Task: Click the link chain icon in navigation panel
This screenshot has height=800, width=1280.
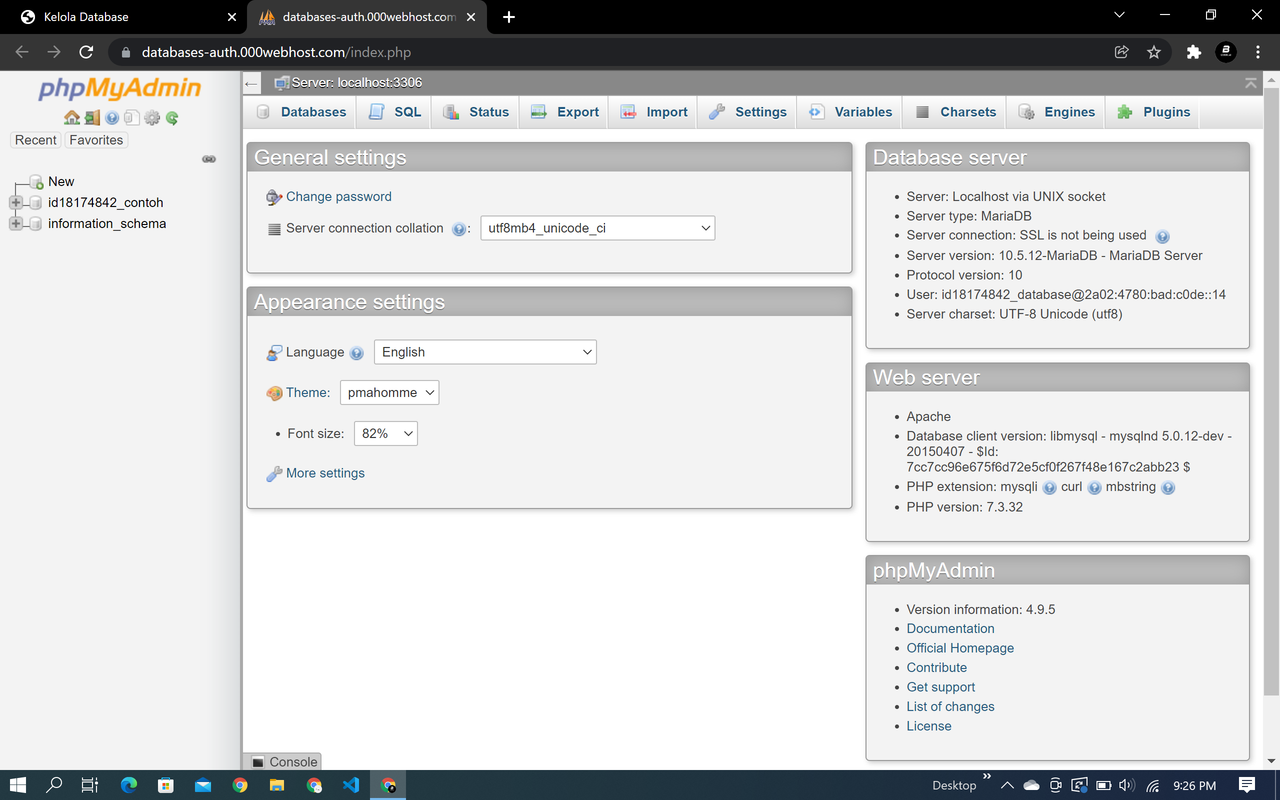Action: 209,159
